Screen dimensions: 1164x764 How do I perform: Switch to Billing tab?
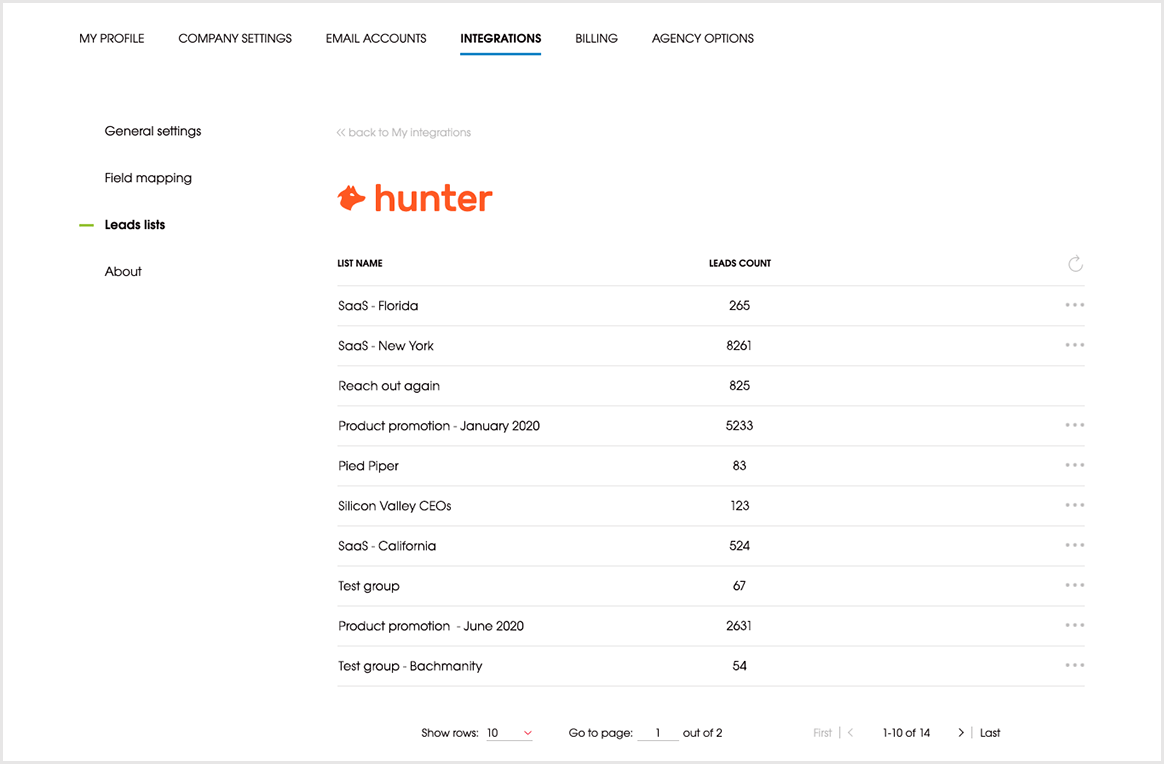tap(596, 39)
